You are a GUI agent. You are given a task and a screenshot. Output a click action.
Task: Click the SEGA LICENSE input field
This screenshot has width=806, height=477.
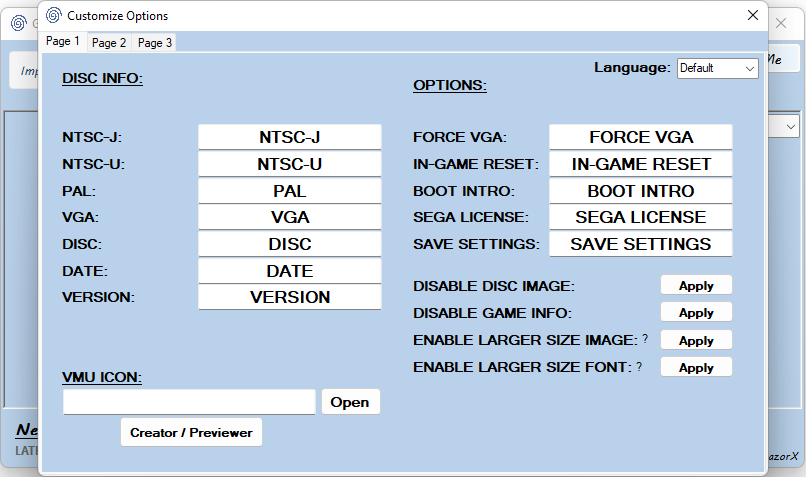pos(640,217)
